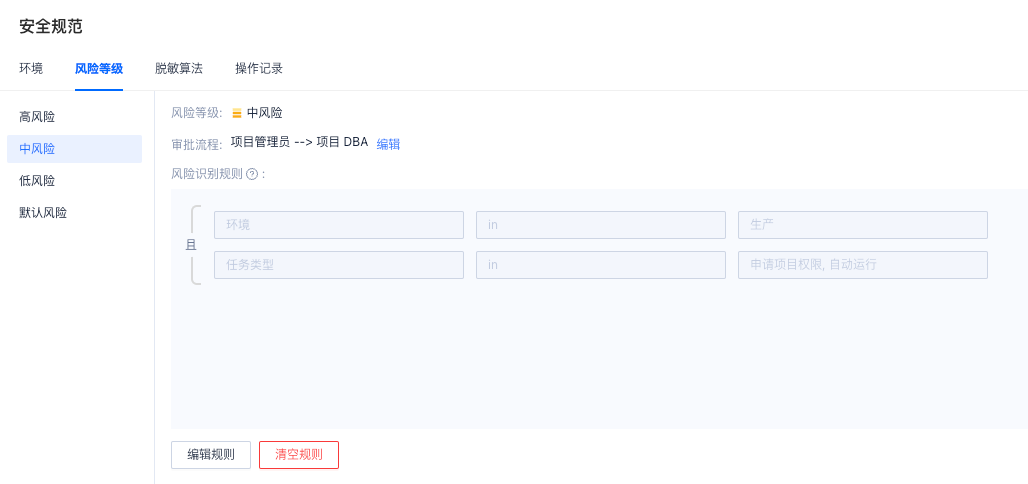Click the help icon beside 风险识别规则
The image size is (1028, 484).
point(252,174)
